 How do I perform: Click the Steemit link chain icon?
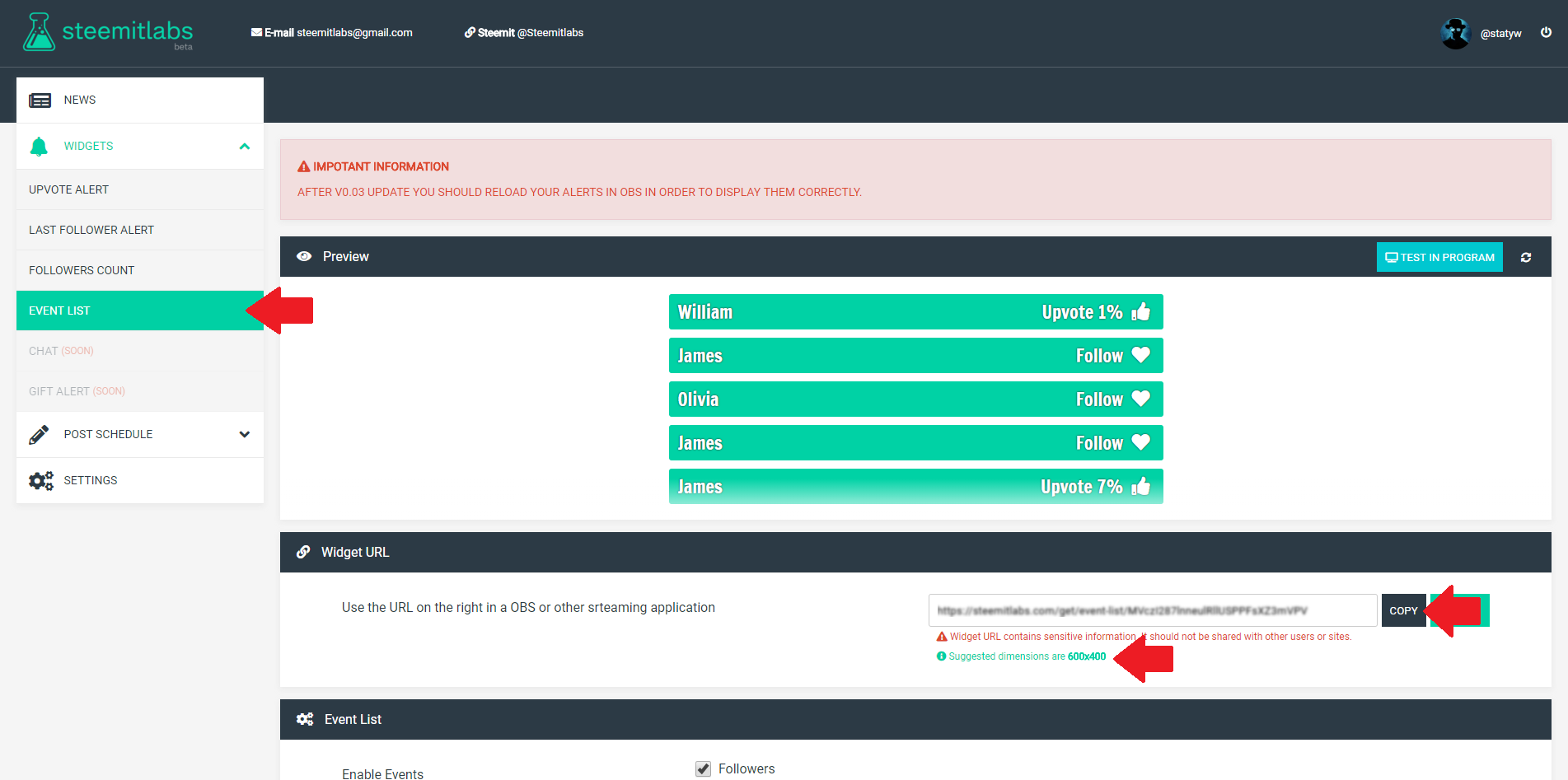pos(470,33)
